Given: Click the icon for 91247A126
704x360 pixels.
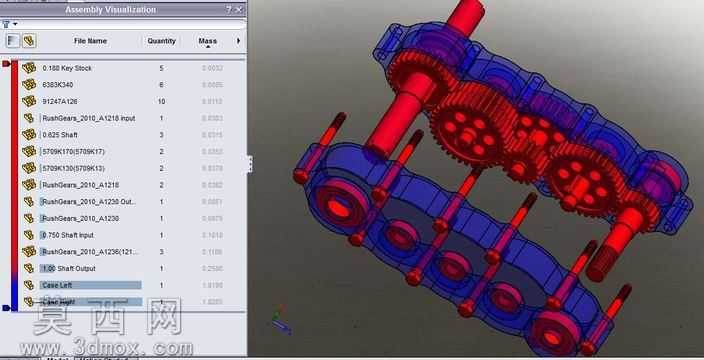Looking at the screenshot, I should click(29, 101).
